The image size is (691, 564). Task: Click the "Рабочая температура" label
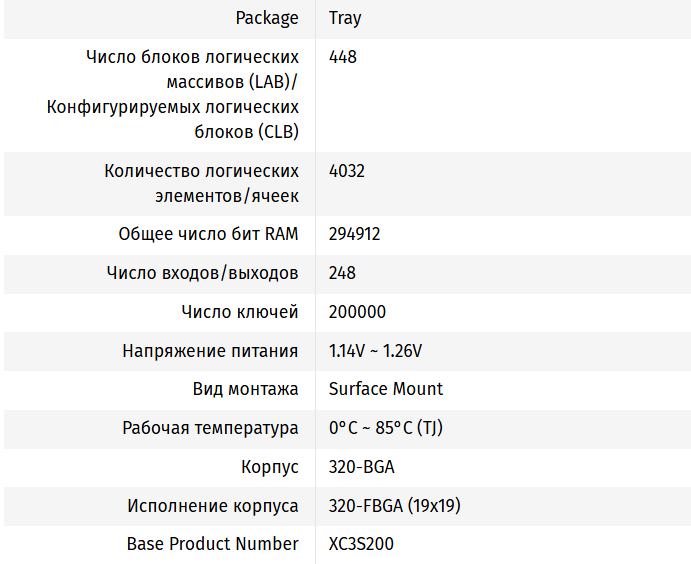pos(210,428)
